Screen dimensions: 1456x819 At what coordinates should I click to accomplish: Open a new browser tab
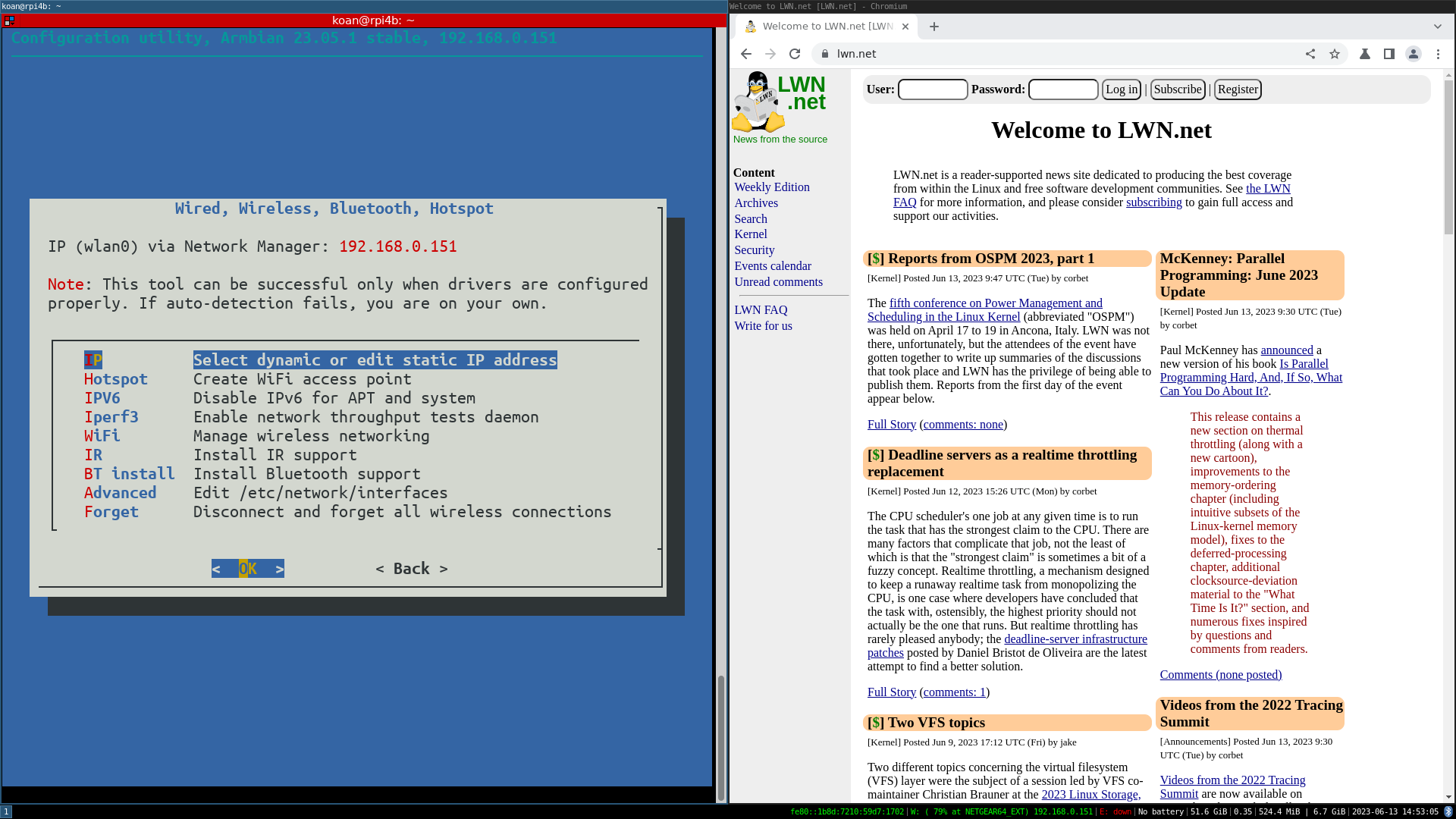coord(934,27)
